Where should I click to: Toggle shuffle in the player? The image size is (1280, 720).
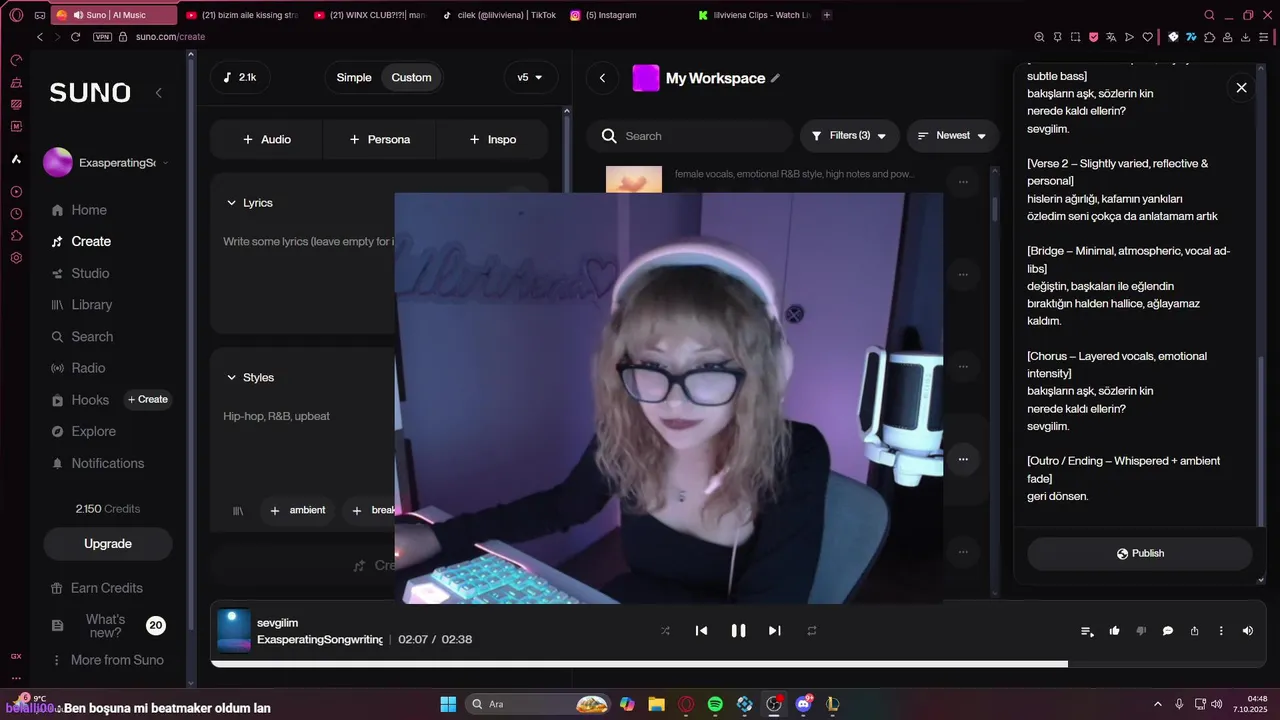[x=665, y=631]
